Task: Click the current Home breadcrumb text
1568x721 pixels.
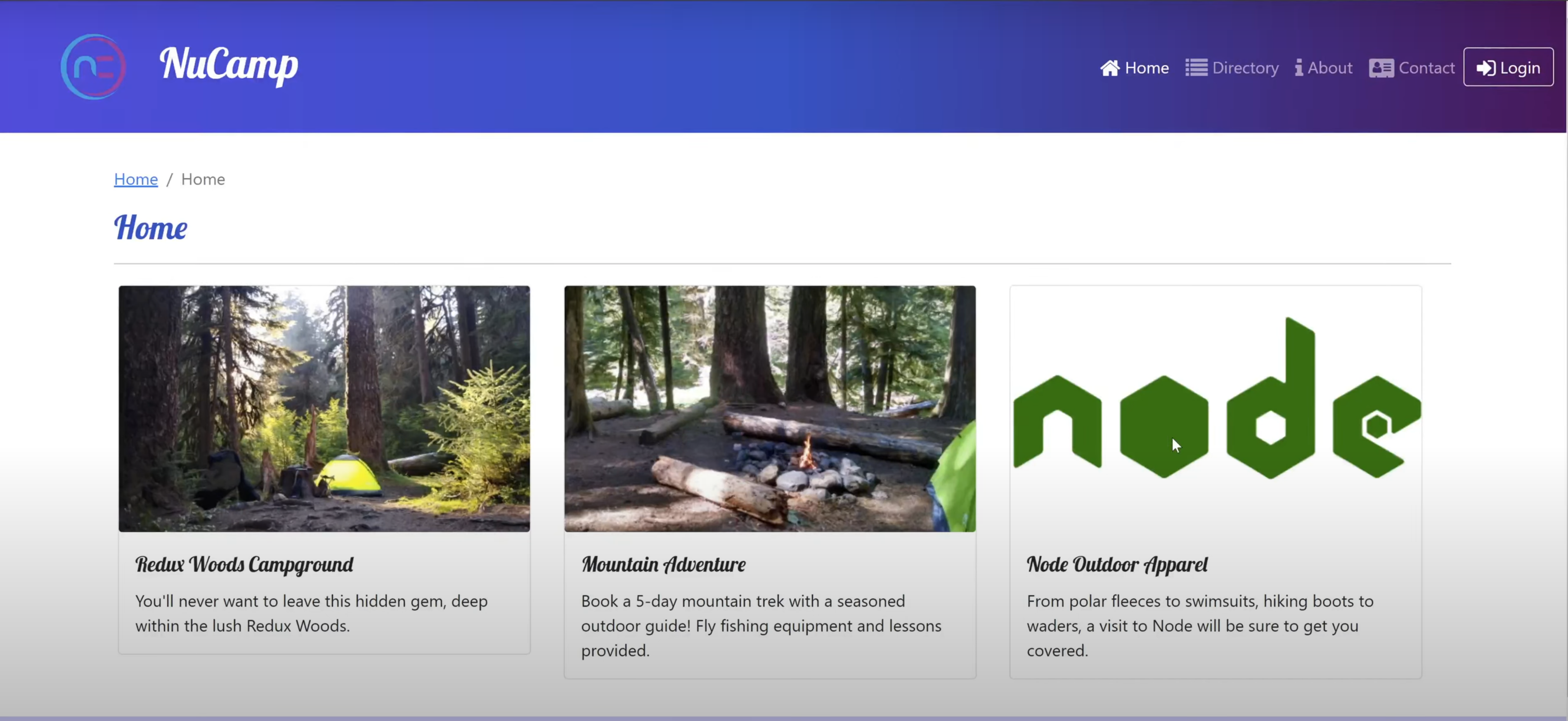Action: click(x=203, y=179)
